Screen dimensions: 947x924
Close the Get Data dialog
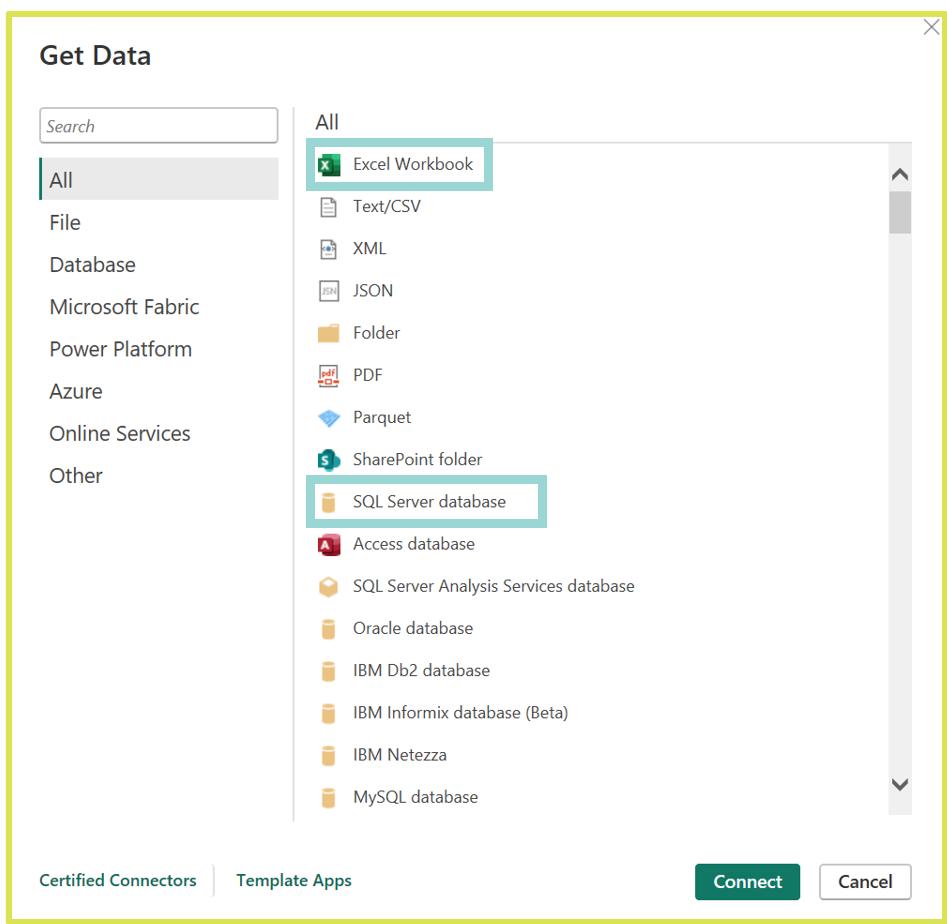pyautogui.click(x=931, y=27)
